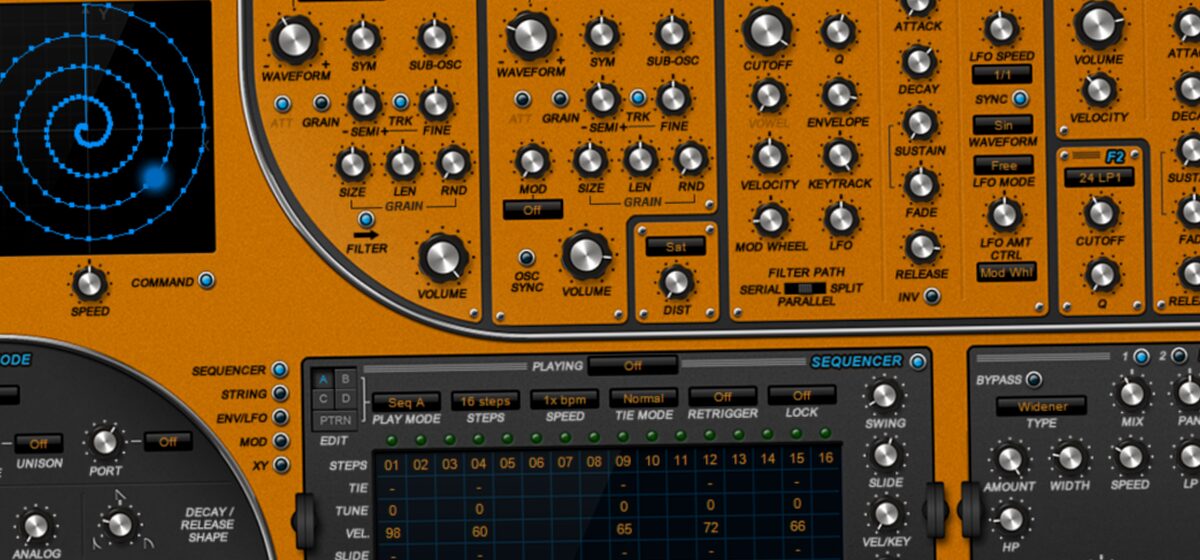Open the LFO MODE dropdown showing Free

point(1004,165)
